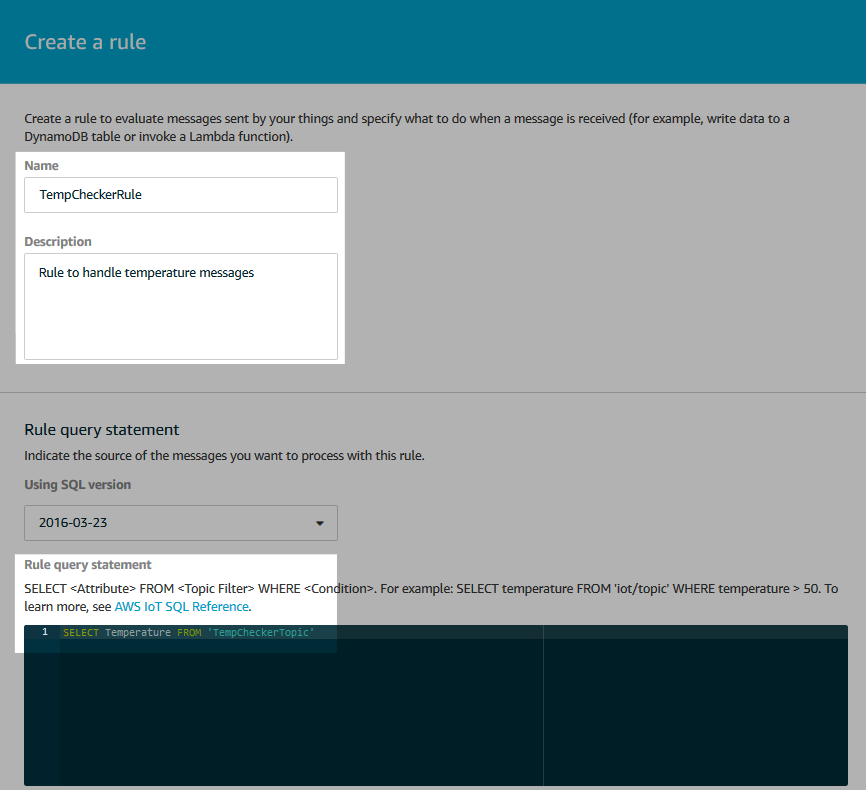This screenshot has width=866, height=790.
Task: Click the FROM keyword in the editor
Action: [x=189, y=632]
